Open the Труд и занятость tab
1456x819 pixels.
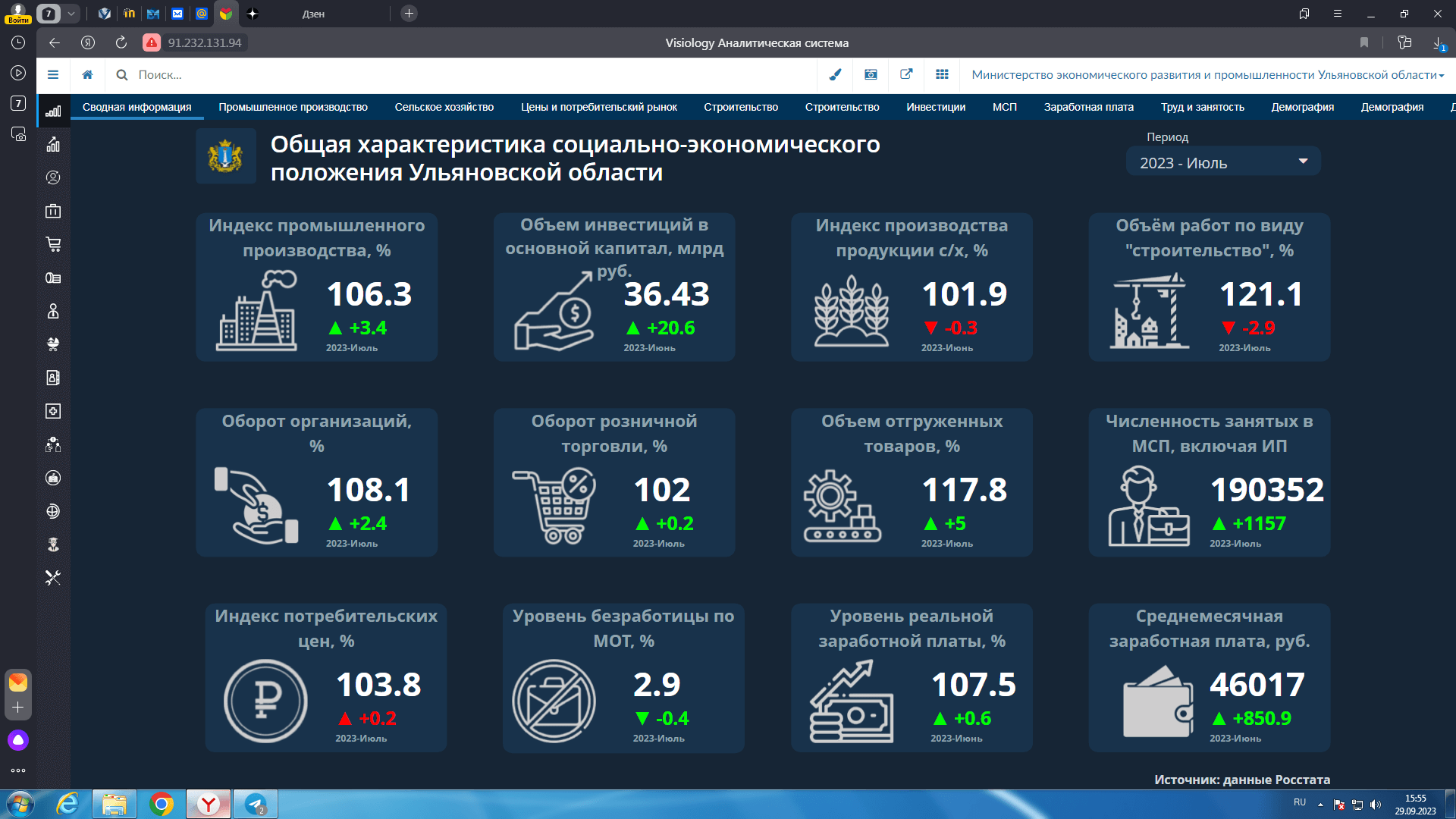tap(1202, 107)
